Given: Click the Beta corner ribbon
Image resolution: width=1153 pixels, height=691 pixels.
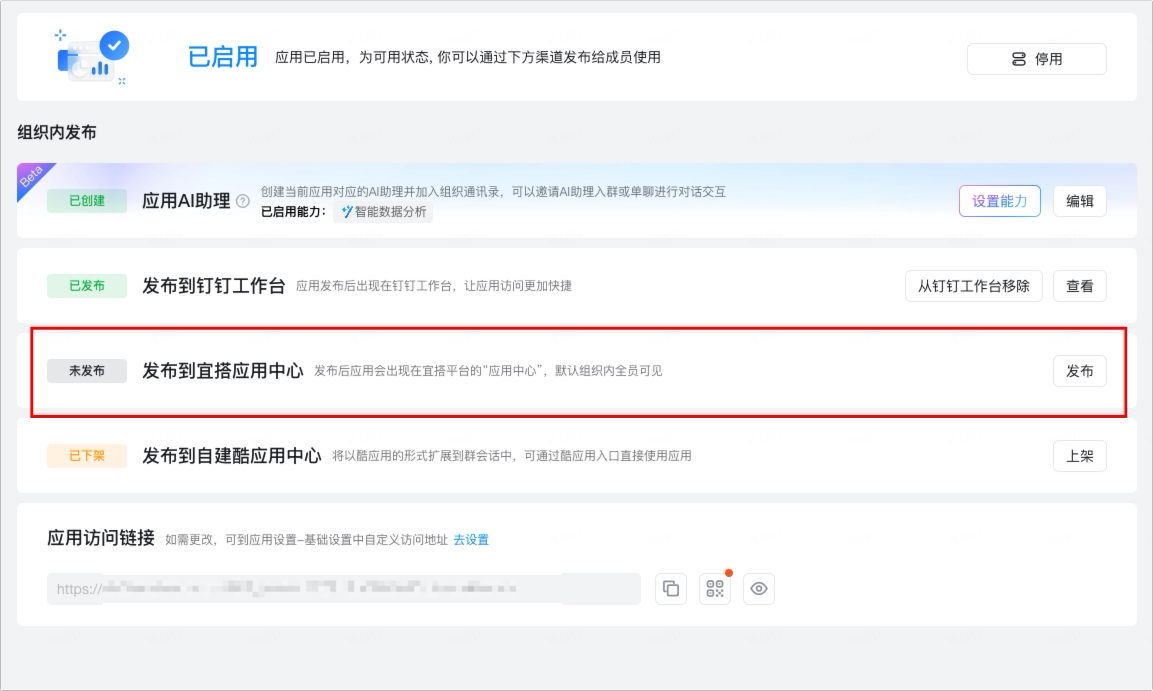Looking at the screenshot, I should coord(32,178).
